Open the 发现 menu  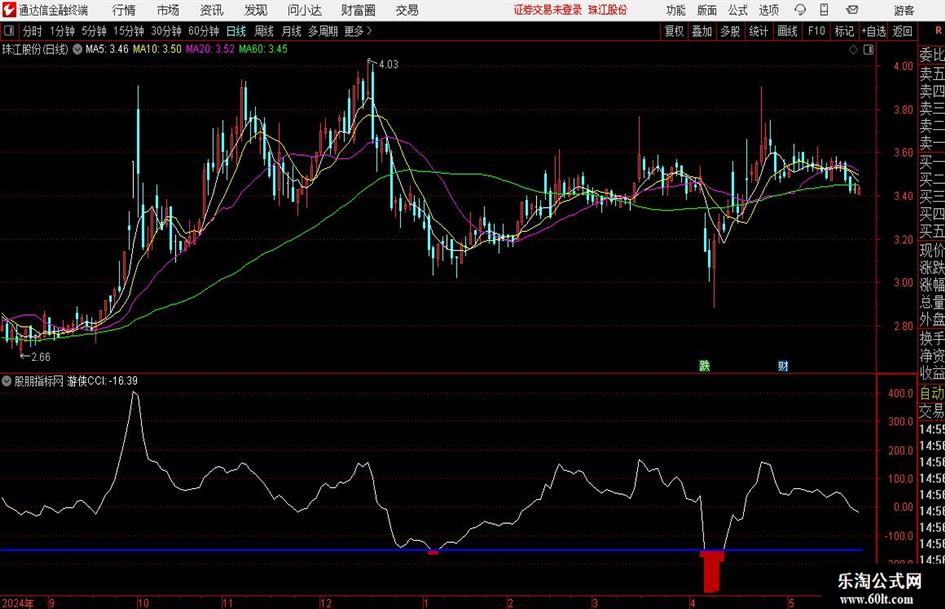pos(256,10)
